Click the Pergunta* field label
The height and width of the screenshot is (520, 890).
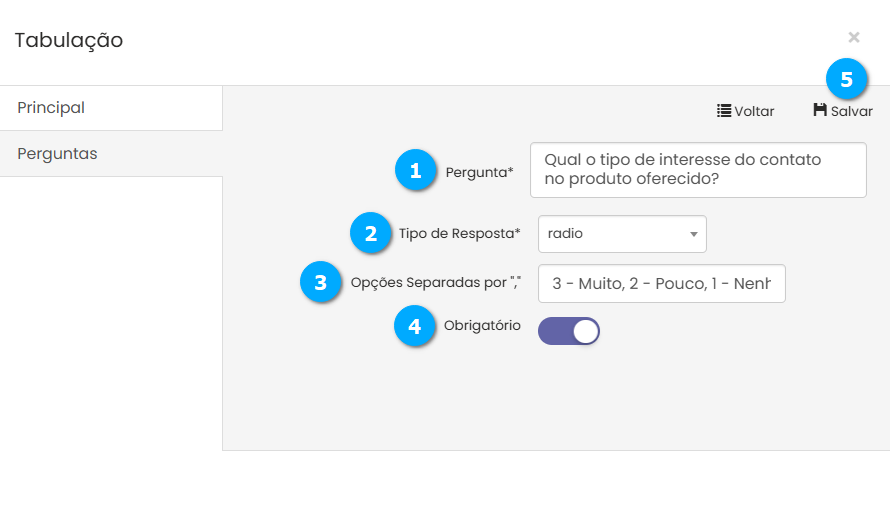(x=479, y=172)
